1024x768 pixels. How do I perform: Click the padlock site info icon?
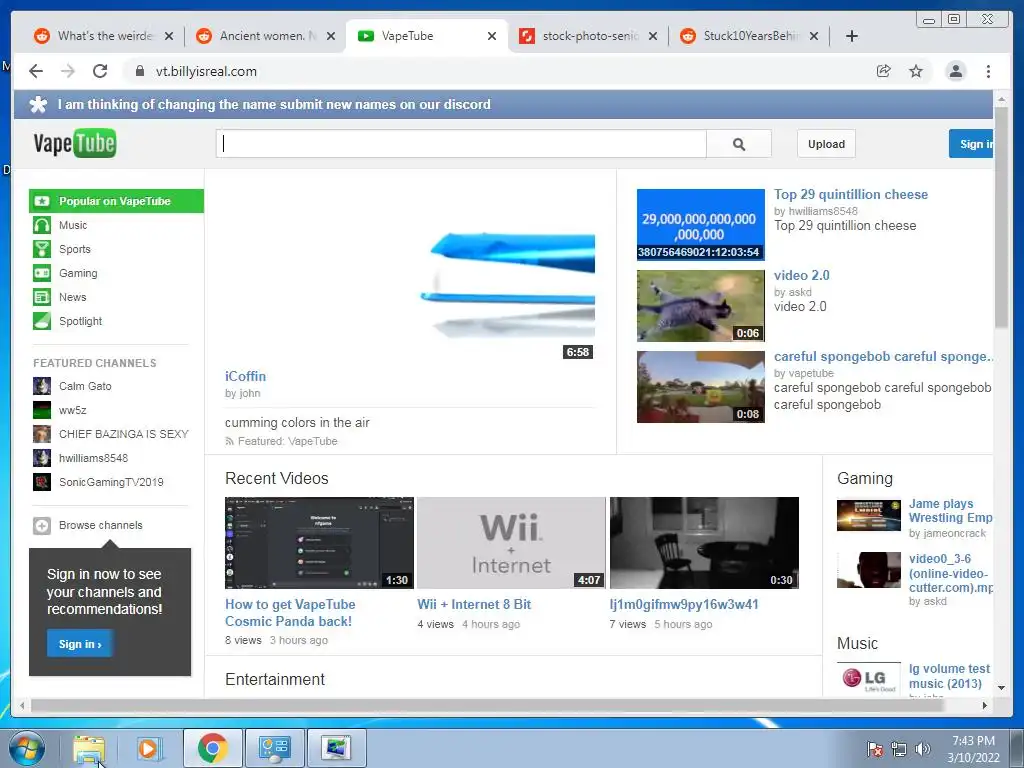coord(140,71)
